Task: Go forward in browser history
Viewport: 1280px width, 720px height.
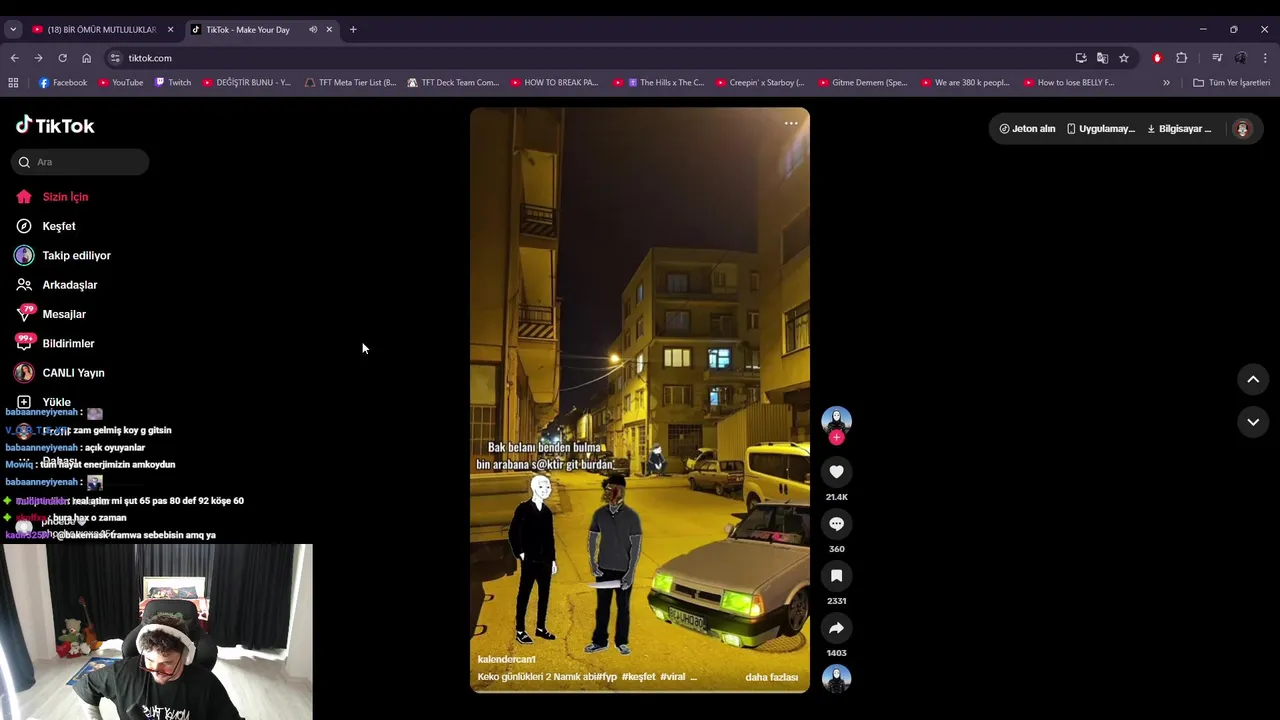Action: click(38, 58)
